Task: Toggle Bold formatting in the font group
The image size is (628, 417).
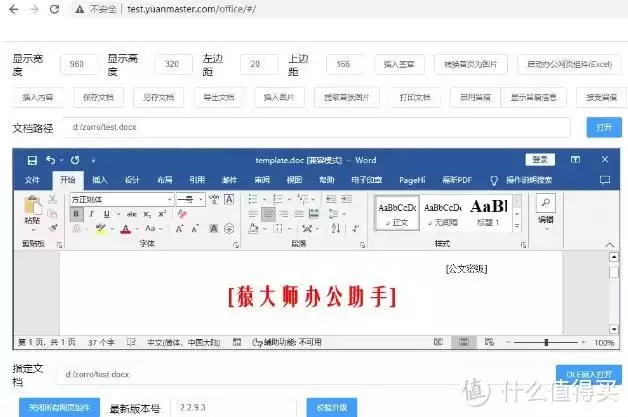Action: (x=76, y=214)
